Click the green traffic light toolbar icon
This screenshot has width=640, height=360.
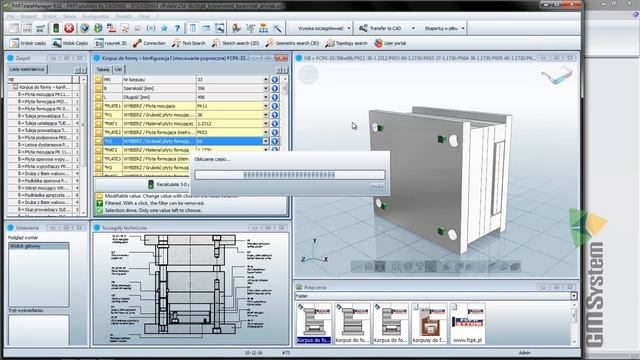[56, 28]
